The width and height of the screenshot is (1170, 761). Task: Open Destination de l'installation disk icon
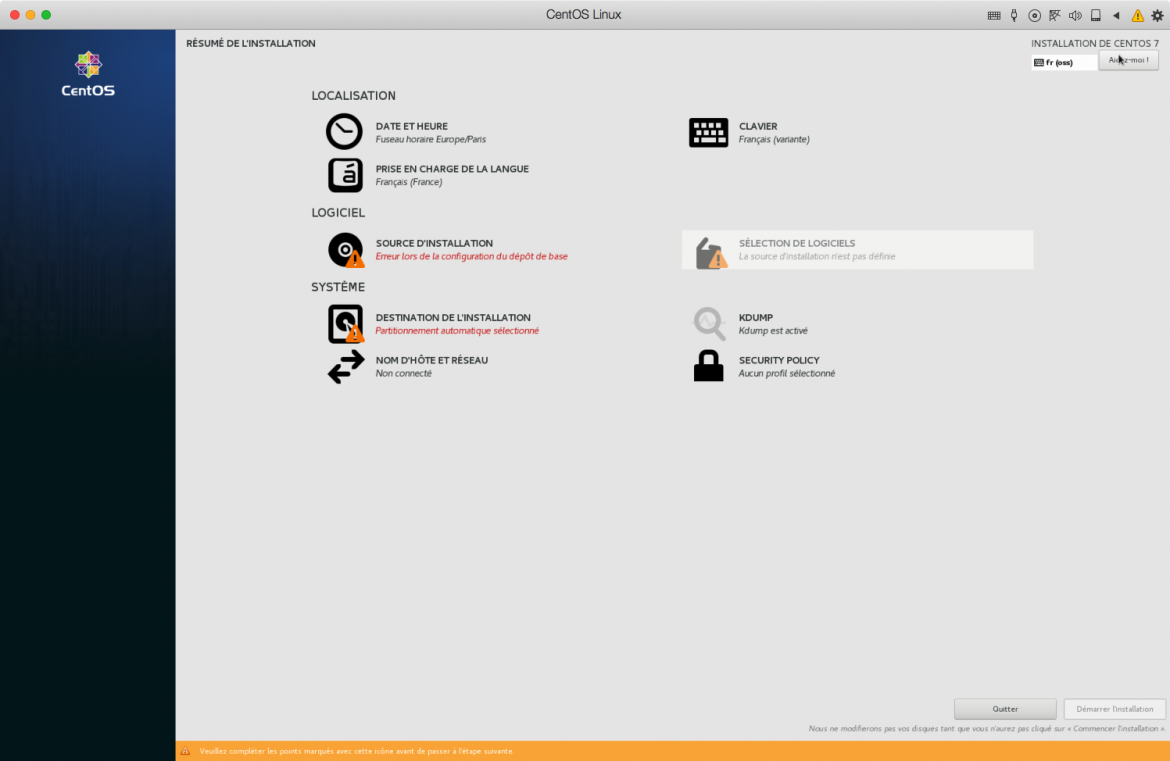coord(345,323)
